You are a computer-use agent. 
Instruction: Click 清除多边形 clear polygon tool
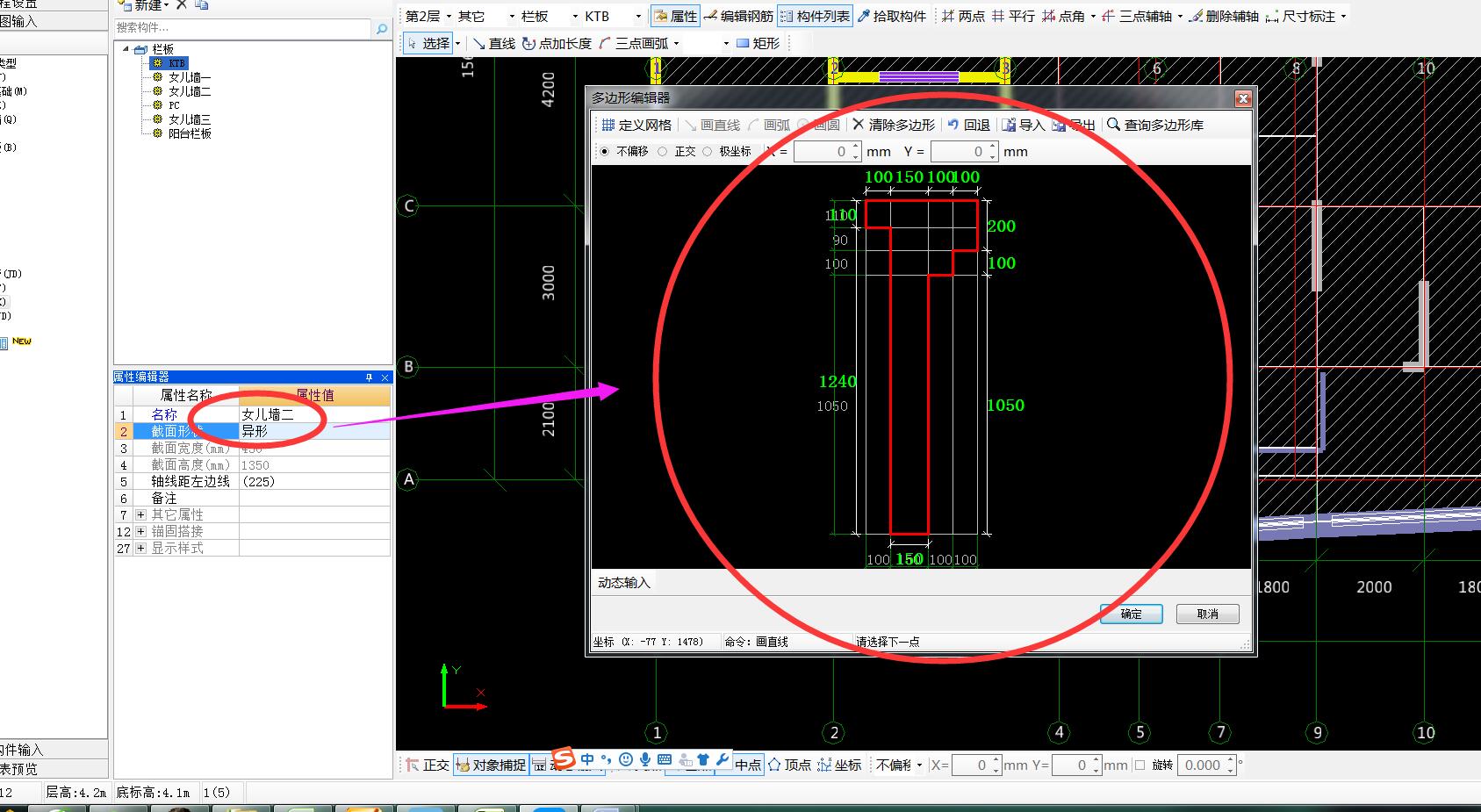click(x=894, y=125)
